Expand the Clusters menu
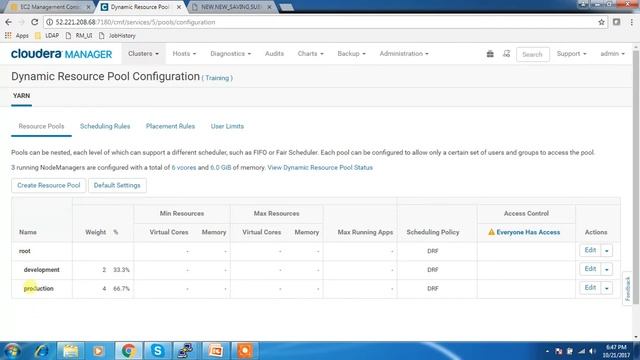 [x=143, y=54]
